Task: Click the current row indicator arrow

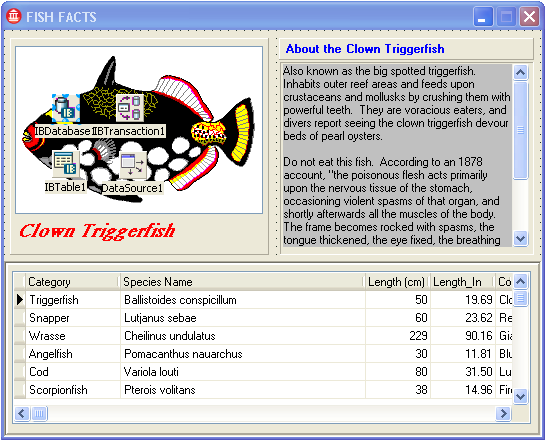Action: point(20,300)
